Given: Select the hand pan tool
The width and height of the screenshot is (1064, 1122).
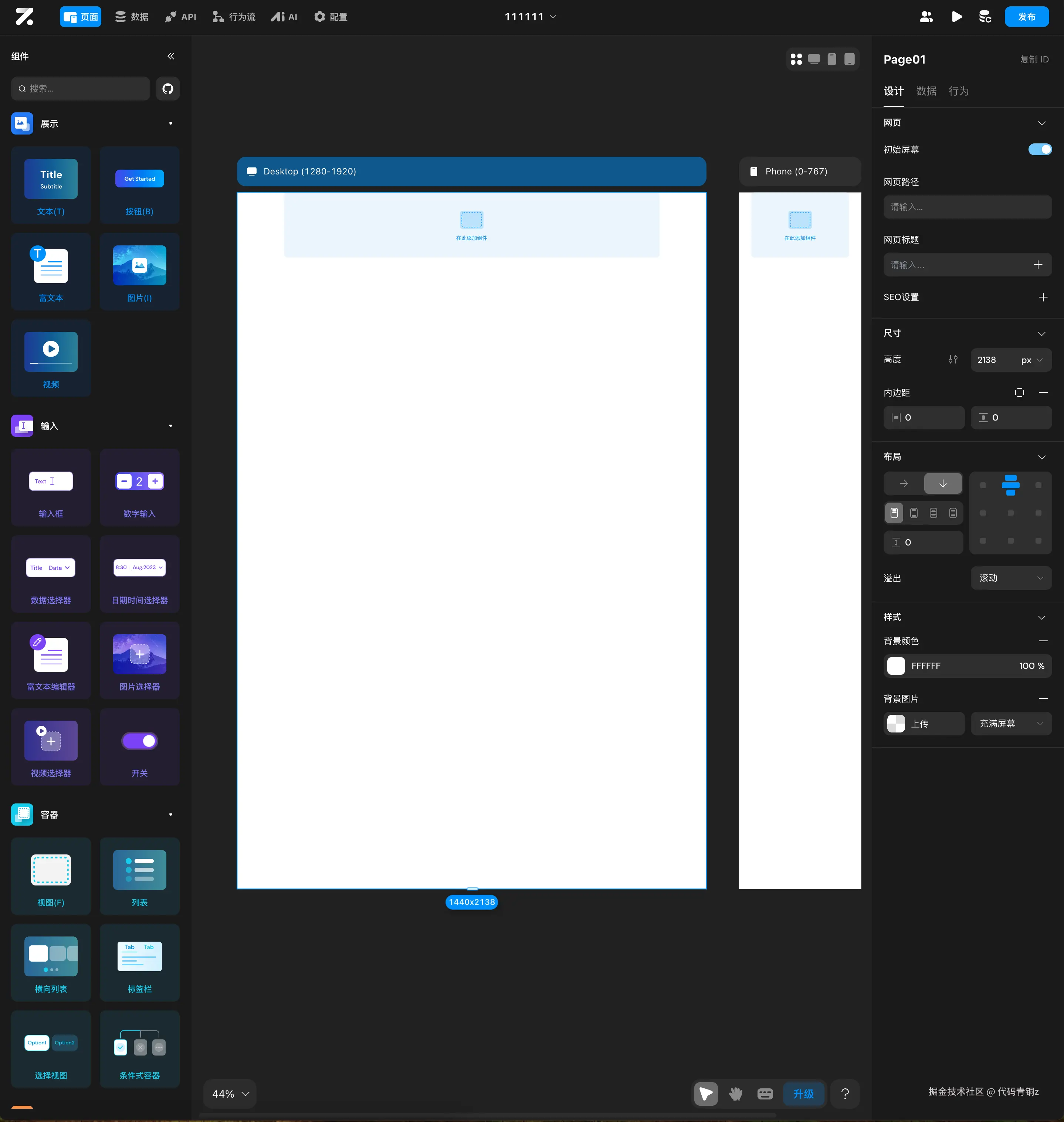Looking at the screenshot, I should [736, 1094].
